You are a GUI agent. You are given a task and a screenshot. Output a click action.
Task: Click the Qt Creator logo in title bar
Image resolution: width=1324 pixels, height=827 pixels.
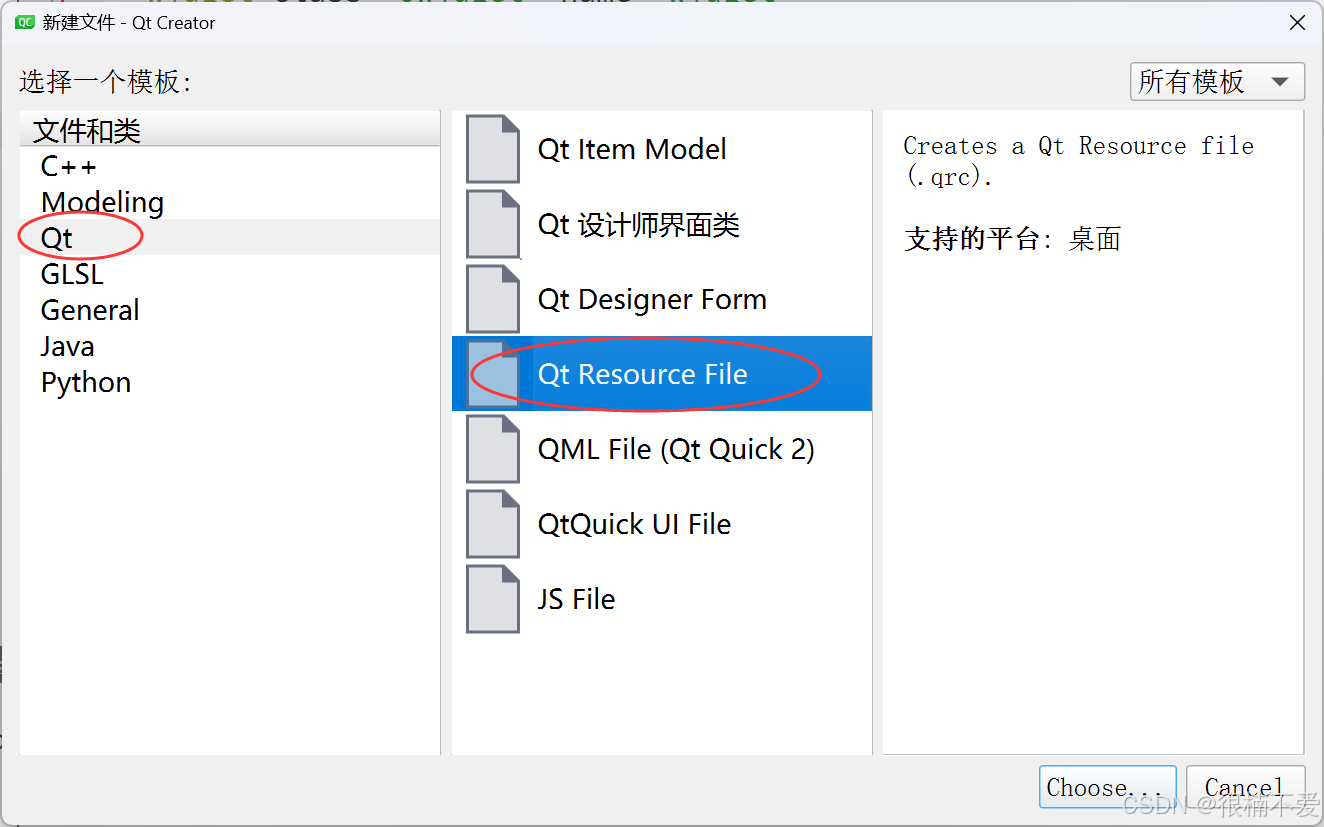24,22
